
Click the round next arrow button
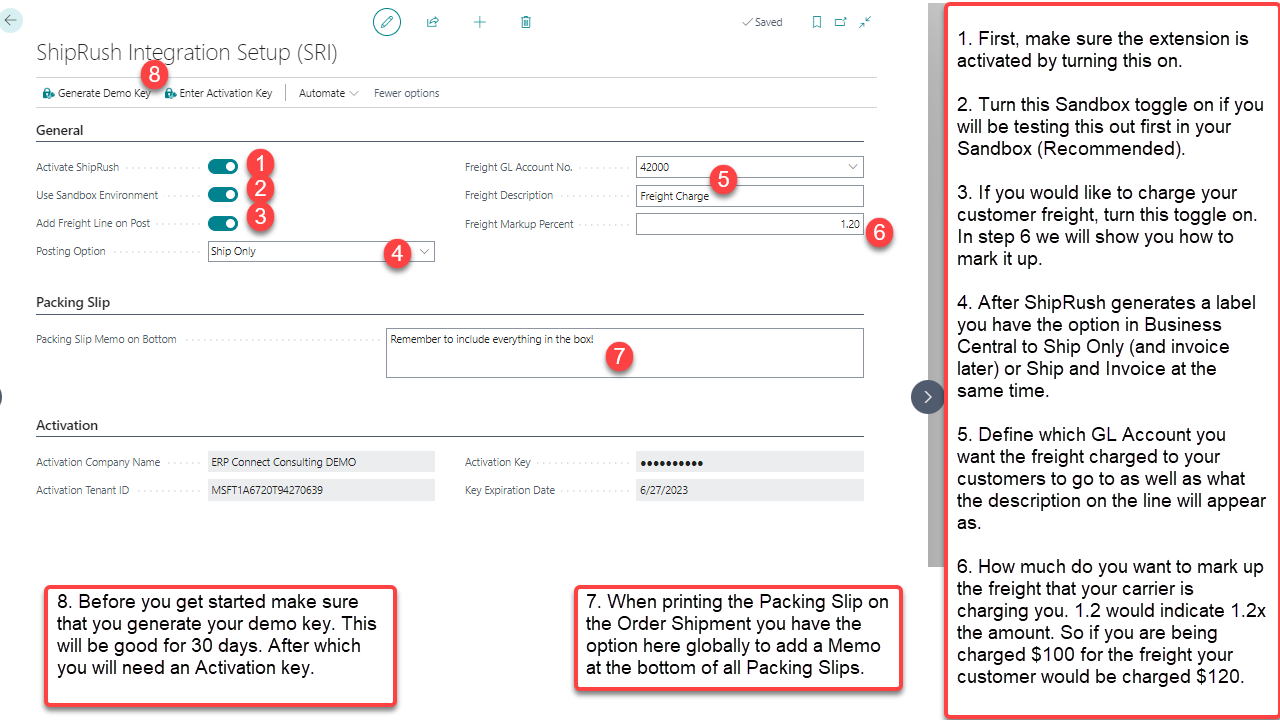click(928, 397)
